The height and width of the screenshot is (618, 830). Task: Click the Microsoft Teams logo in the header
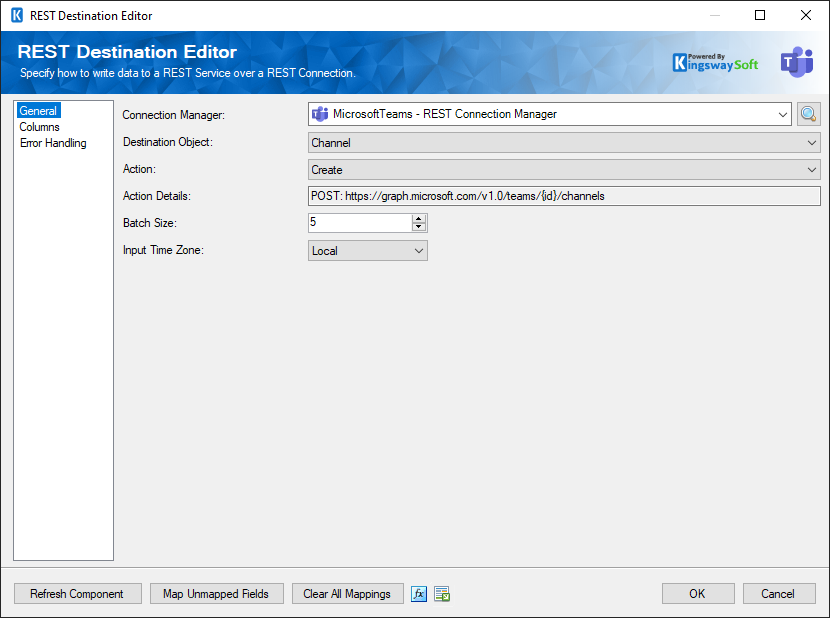(797, 62)
